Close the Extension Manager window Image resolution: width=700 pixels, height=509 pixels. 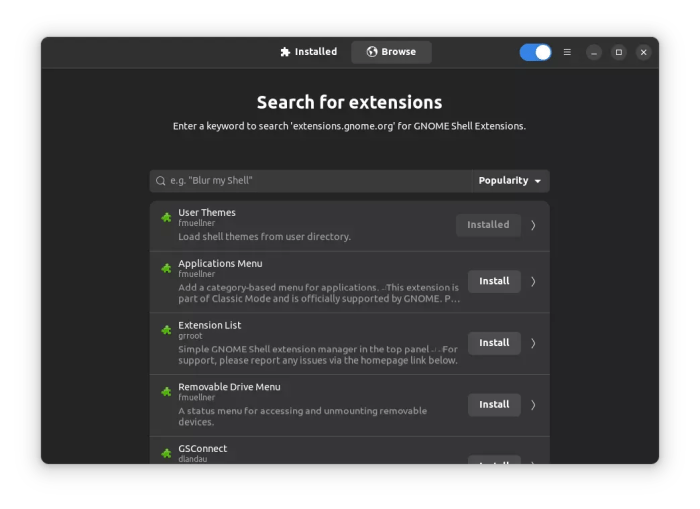click(x=643, y=52)
